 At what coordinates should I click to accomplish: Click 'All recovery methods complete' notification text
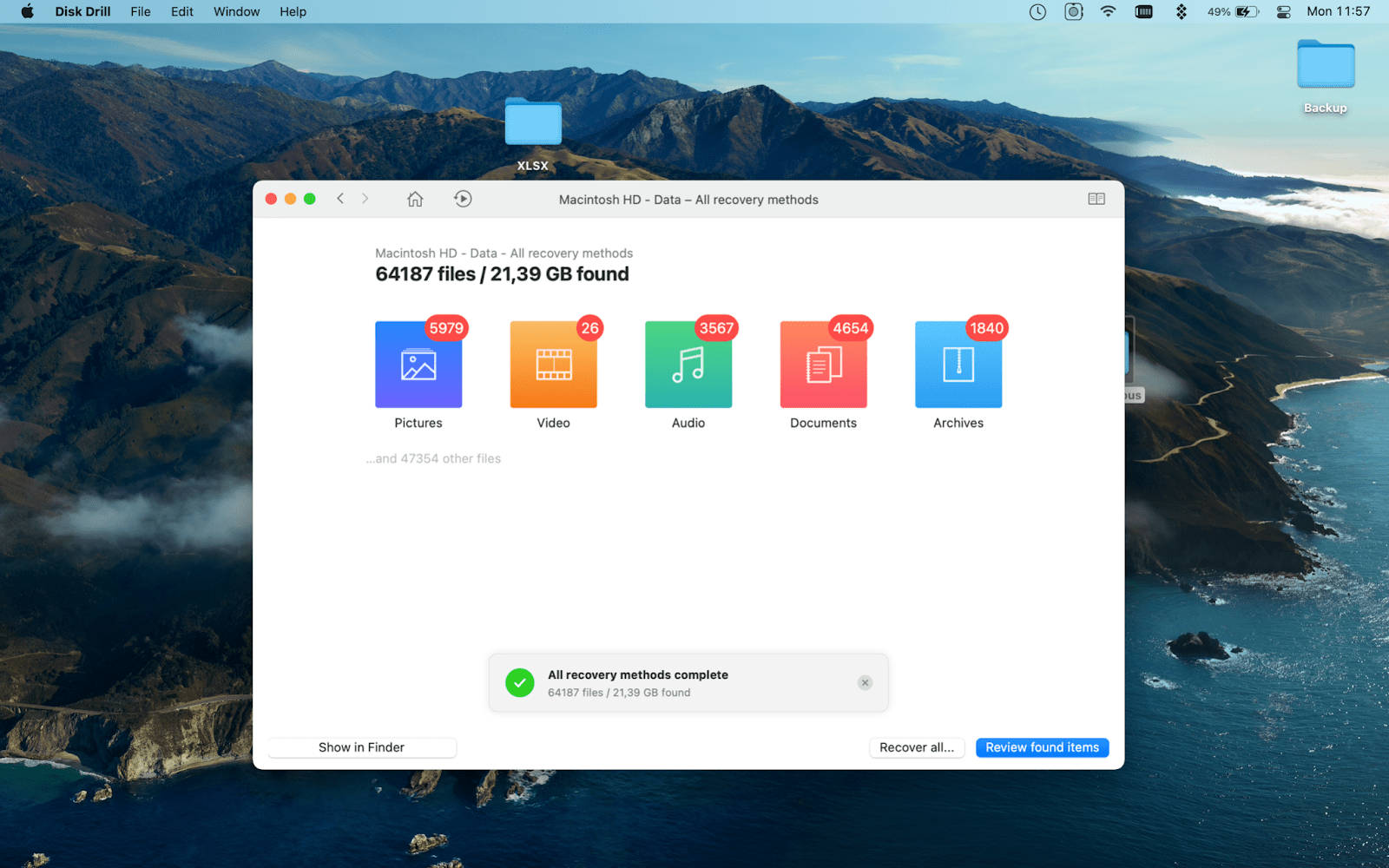click(x=638, y=674)
